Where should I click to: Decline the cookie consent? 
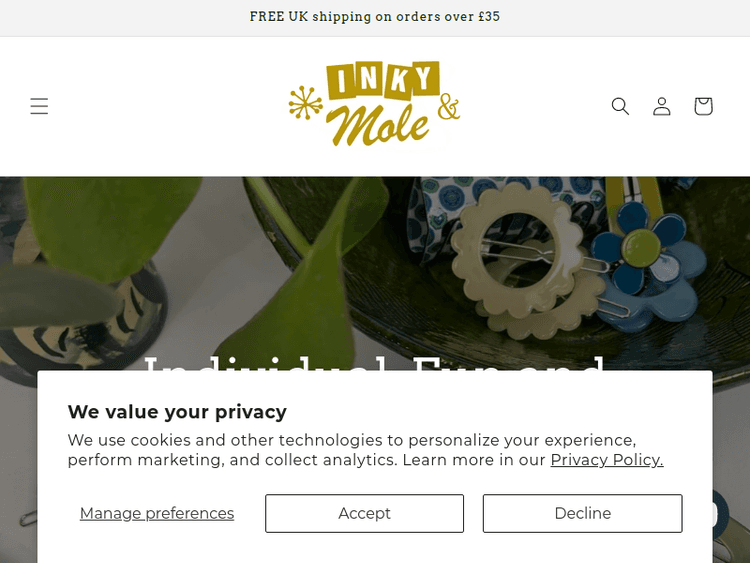[x=582, y=513]
